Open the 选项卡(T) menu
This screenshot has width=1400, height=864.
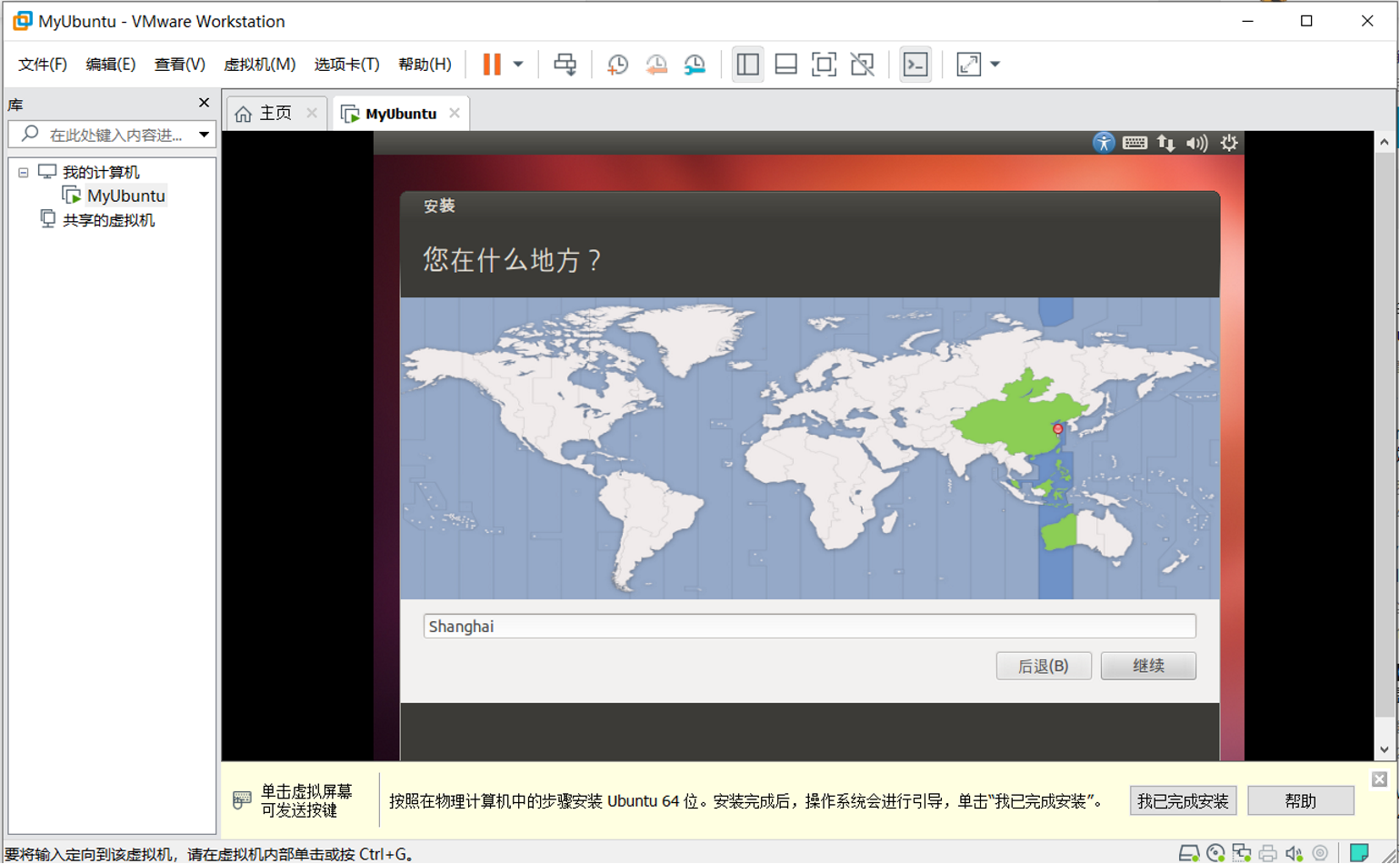346,65
